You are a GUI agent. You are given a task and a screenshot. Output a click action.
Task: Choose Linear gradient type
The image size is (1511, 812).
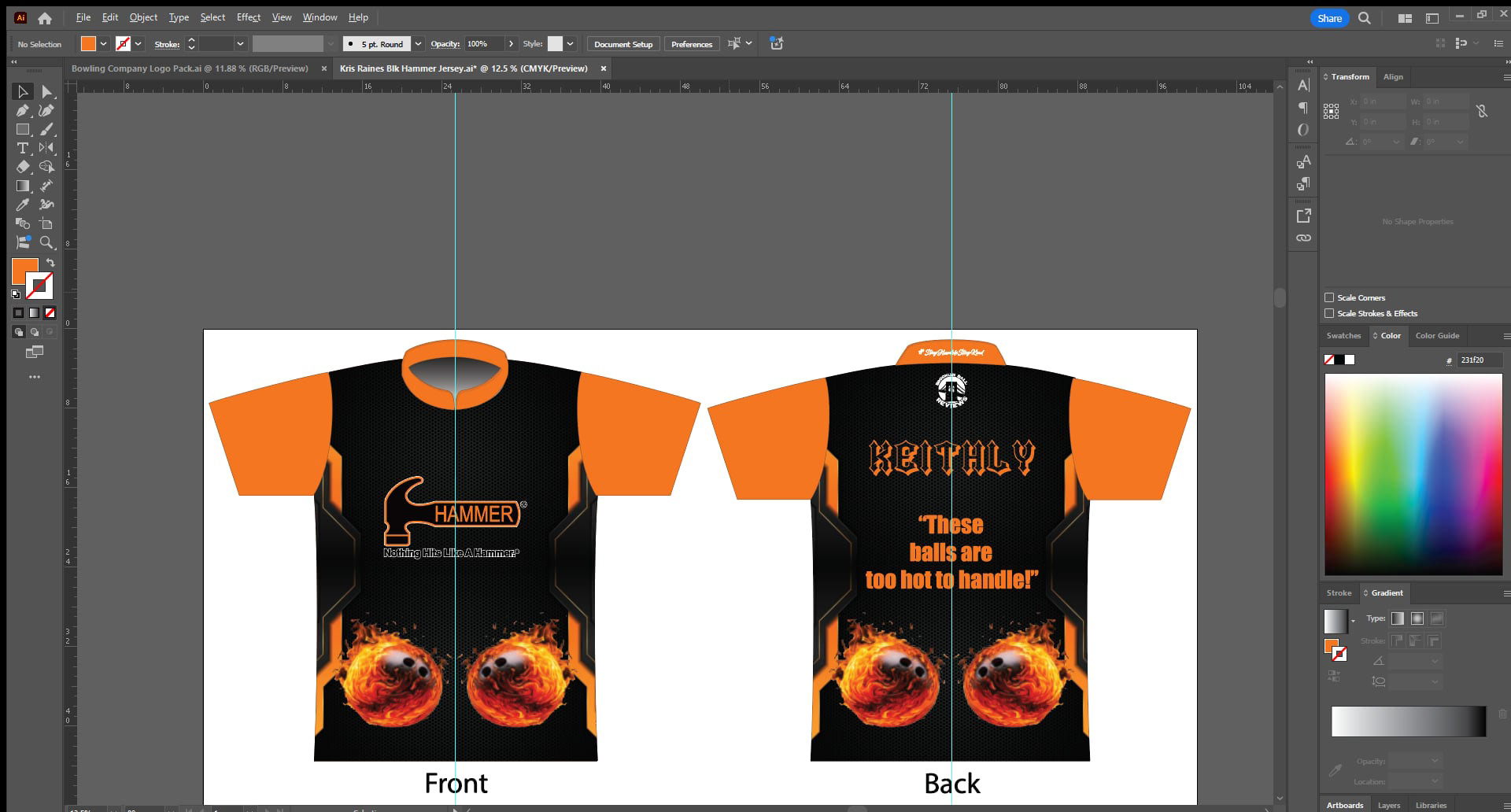click(1398, 618)
